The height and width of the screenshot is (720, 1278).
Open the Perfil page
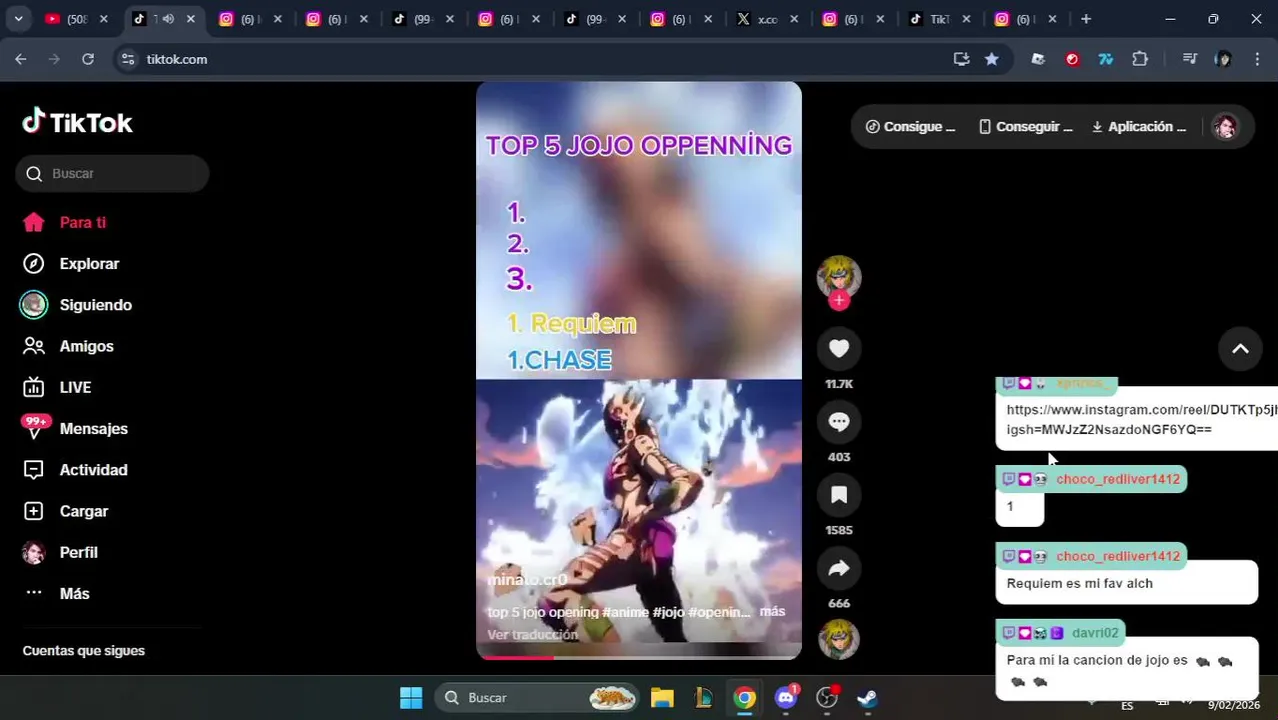pyautogui.click(x=62, y=552)
